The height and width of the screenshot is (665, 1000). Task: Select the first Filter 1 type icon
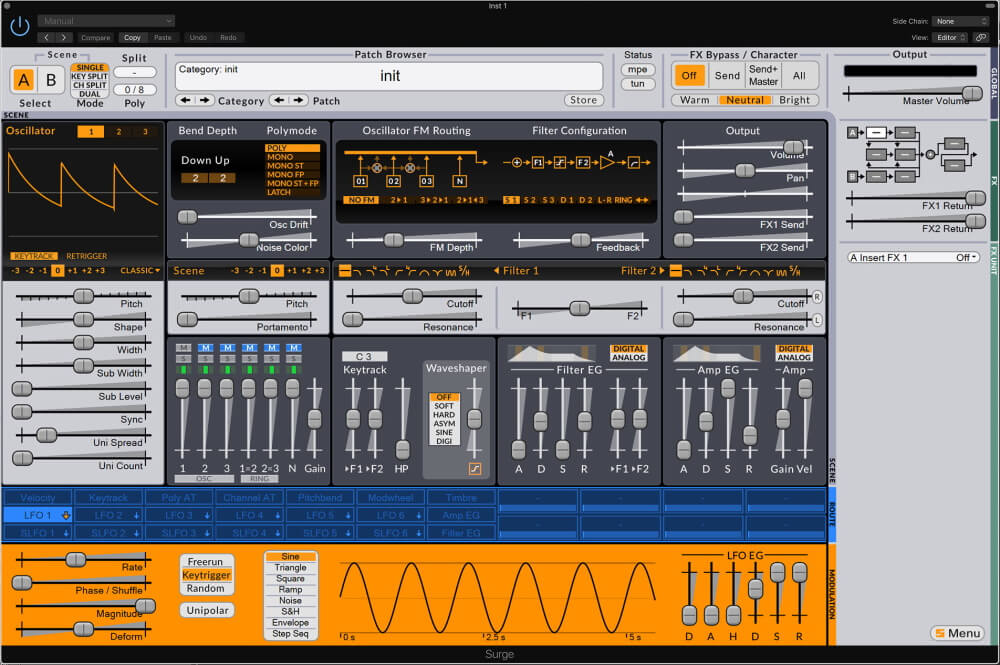click(x=344, y=270)
